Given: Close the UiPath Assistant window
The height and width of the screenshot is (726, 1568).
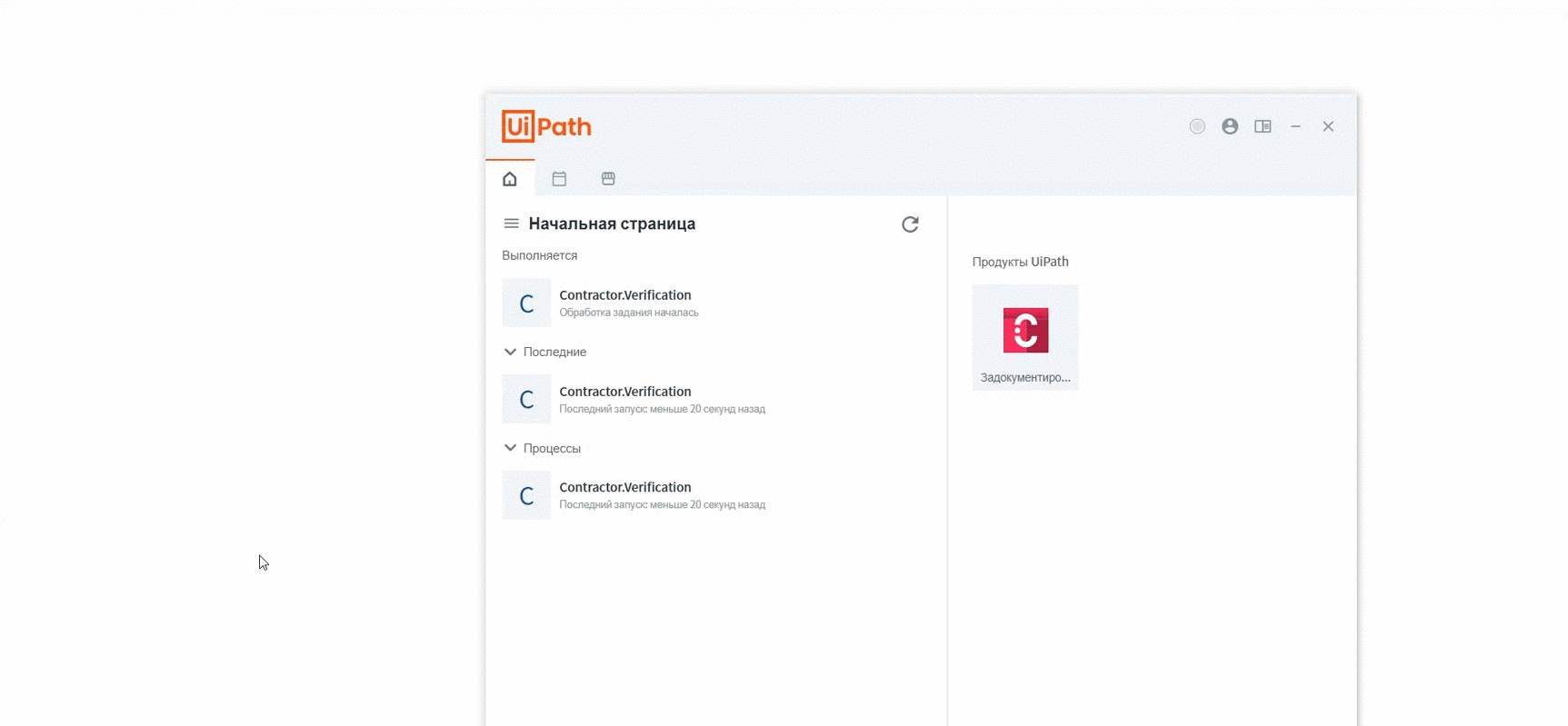Looking at the screenshot, I should [1328, 126].
